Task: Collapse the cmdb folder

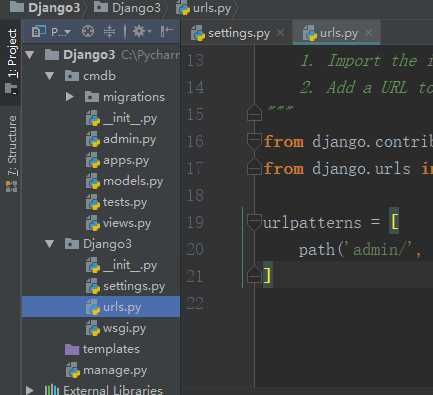Action: [50, 76]
